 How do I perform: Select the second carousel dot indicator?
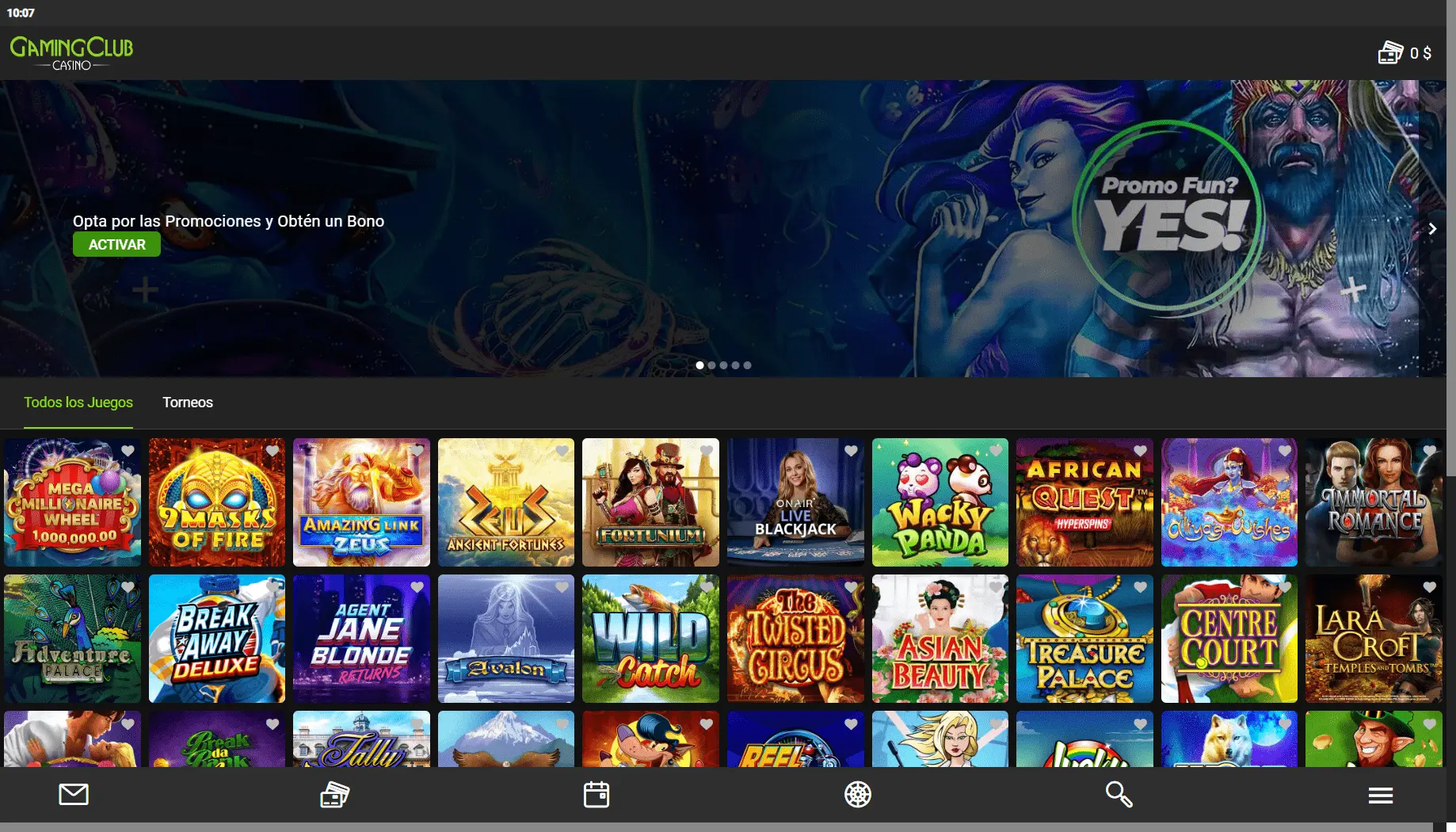pos(711,365)
